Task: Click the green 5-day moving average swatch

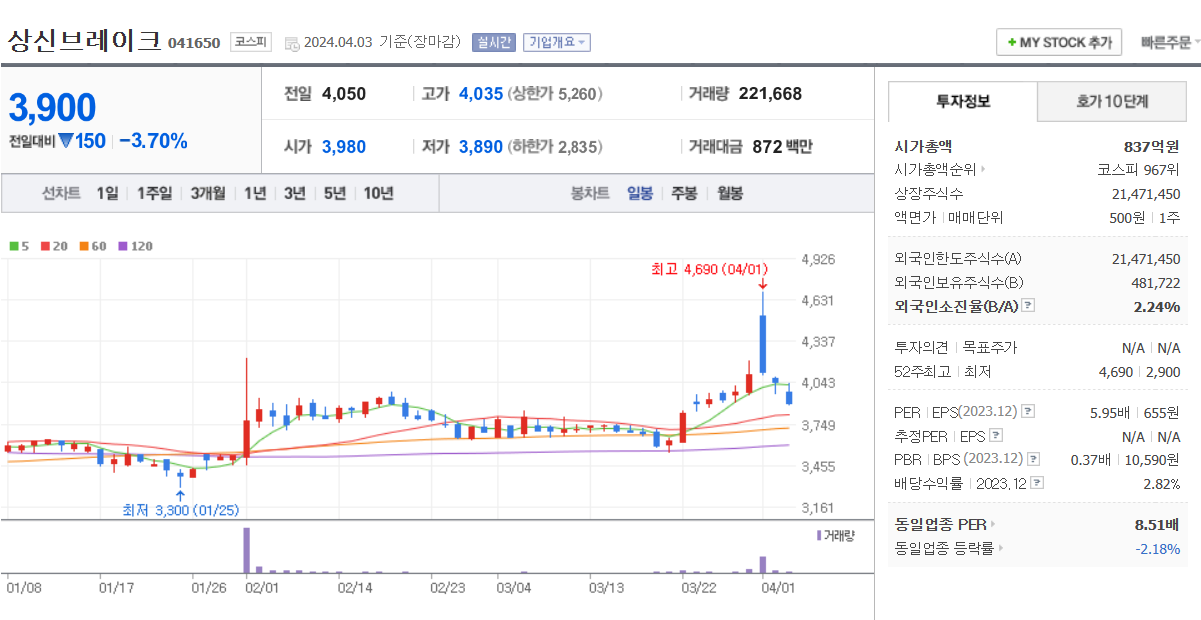Action: (13, 245)
